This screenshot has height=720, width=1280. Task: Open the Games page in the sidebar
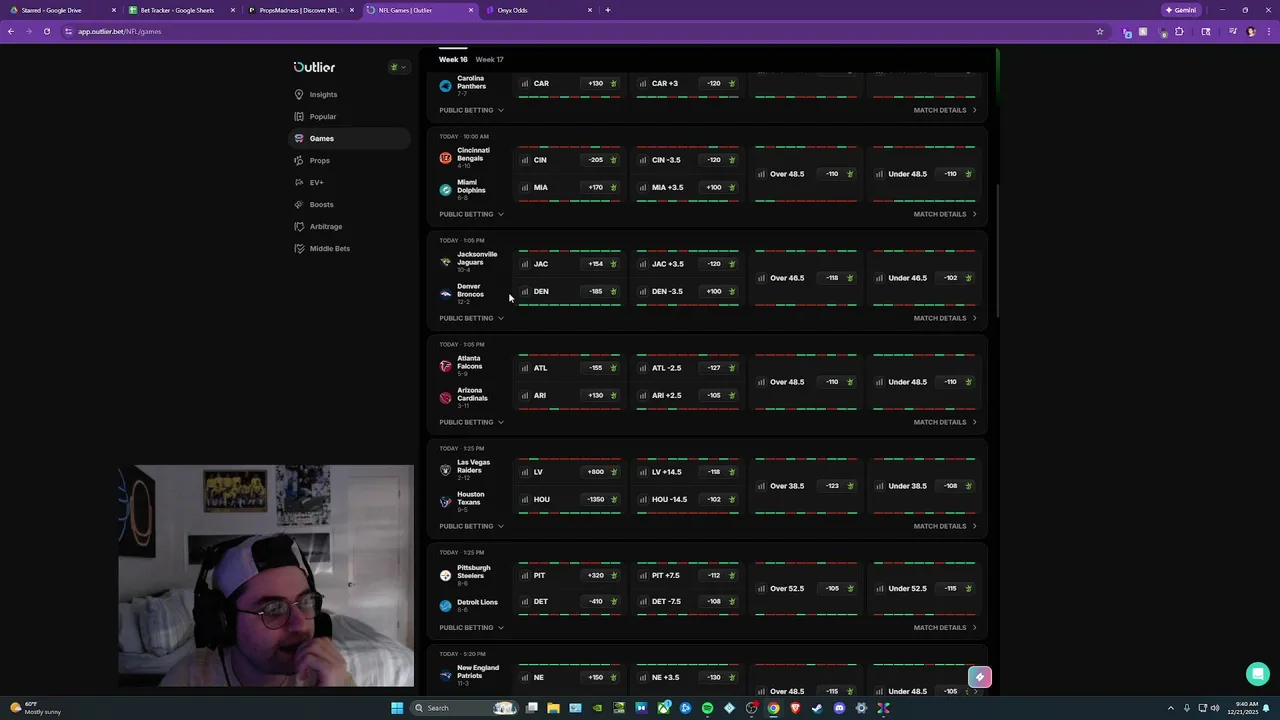[349, 139]
